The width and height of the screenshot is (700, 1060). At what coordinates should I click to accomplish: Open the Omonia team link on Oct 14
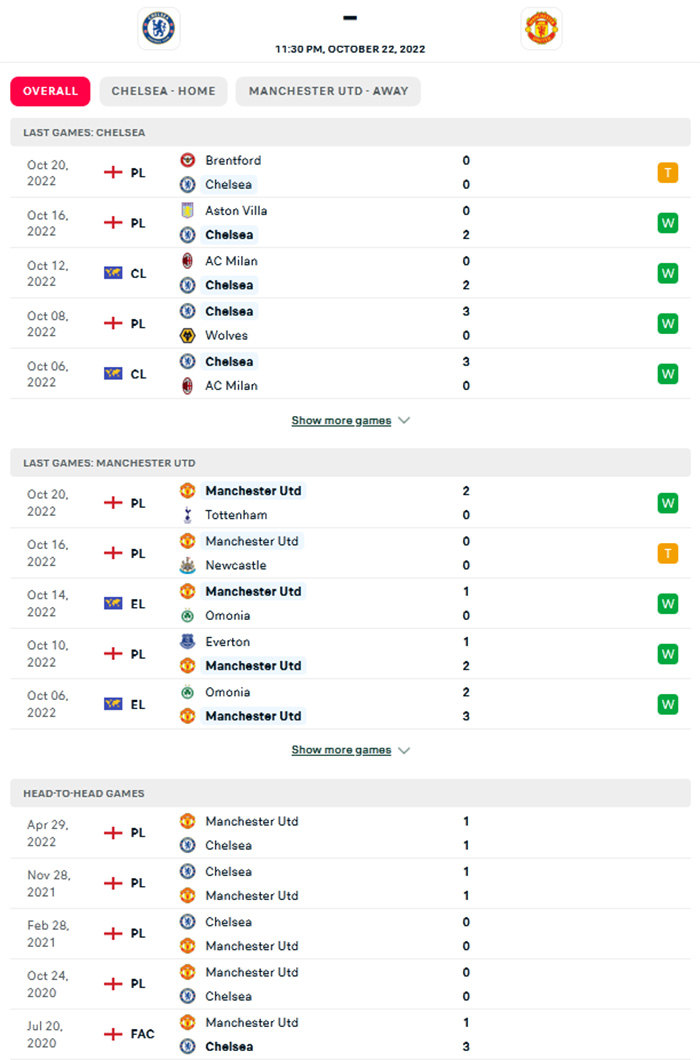click(x=228, y=616)
